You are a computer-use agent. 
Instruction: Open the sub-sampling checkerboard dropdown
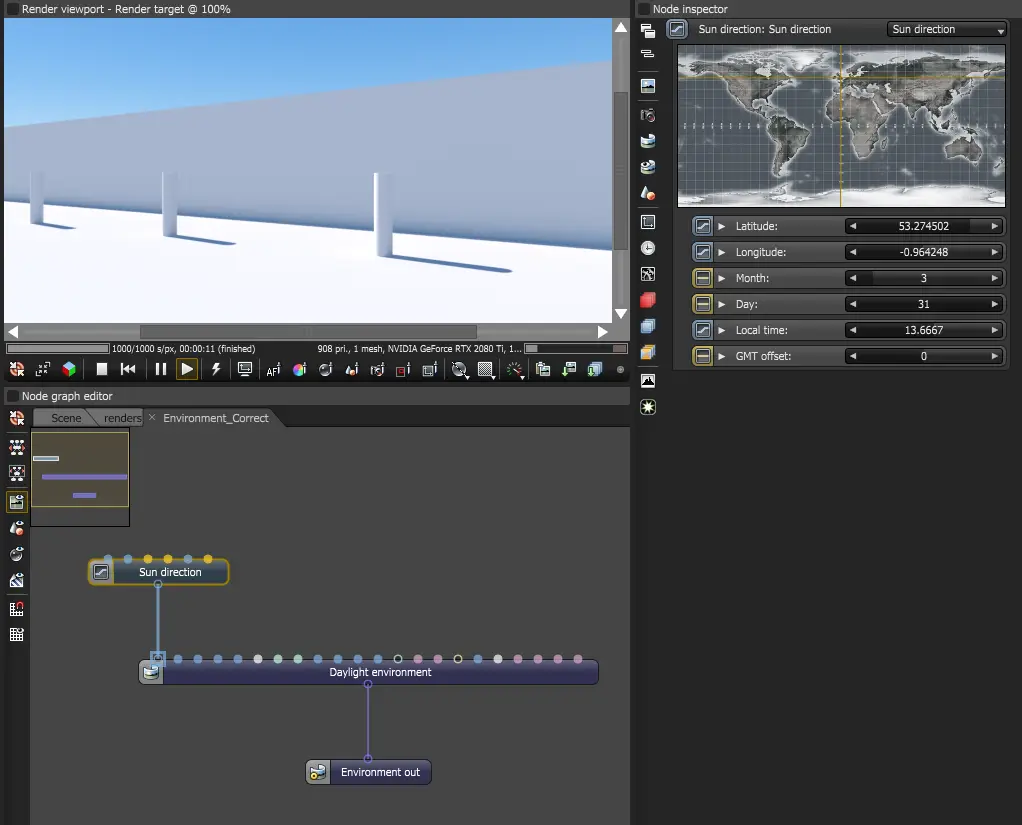coord(486,369)
